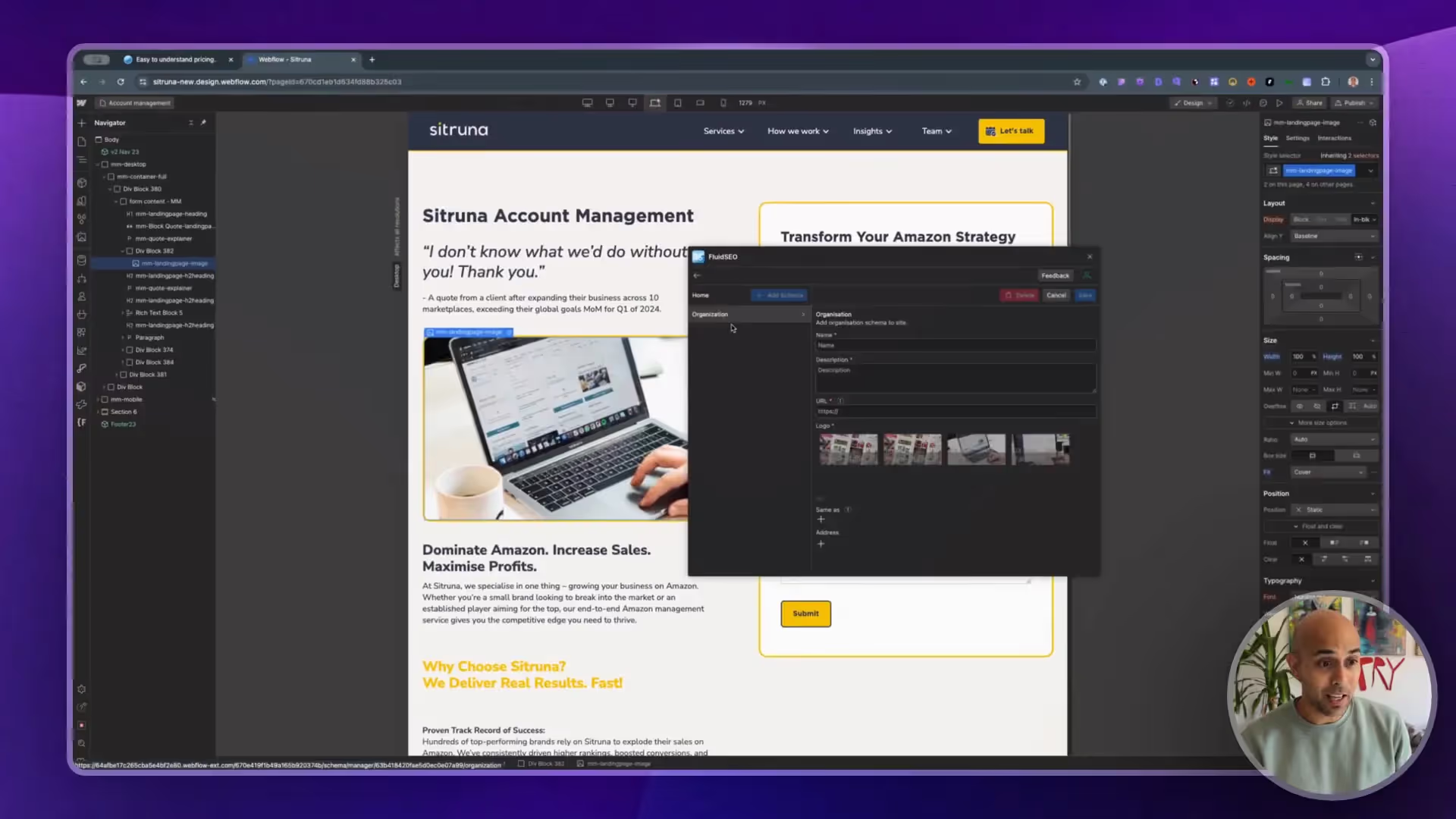This screenshot has height=819, width=1456.
Task: Open the comments panel icon
Action: [x=1263, y=103]
